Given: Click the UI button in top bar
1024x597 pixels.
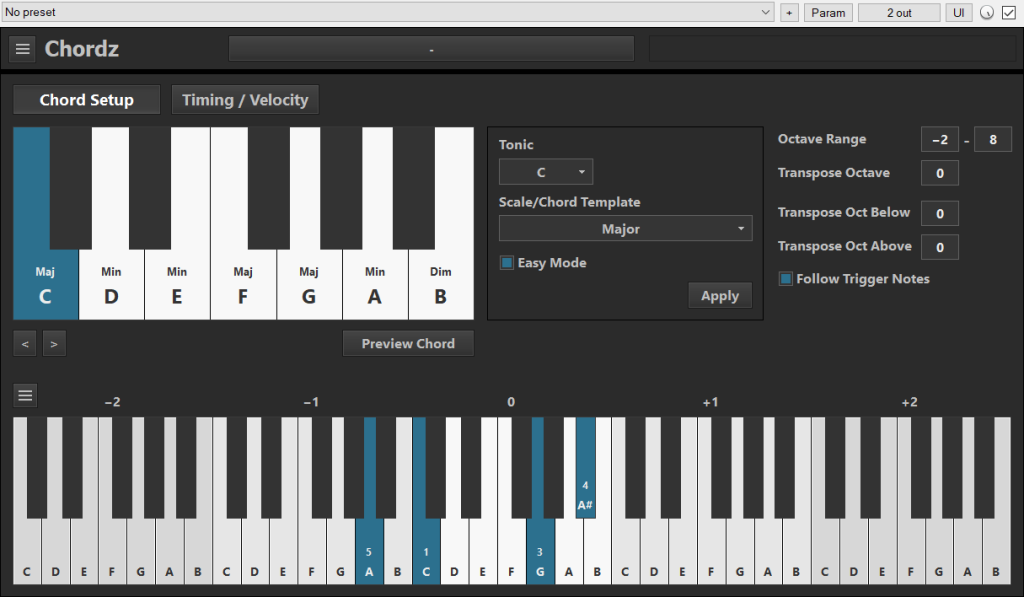Looking at the screenshot, I should point(959,12).
